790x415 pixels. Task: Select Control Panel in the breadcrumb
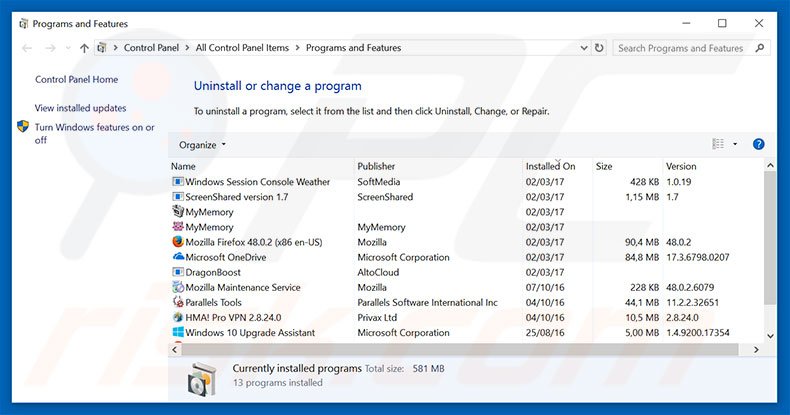tap(151, 48)
